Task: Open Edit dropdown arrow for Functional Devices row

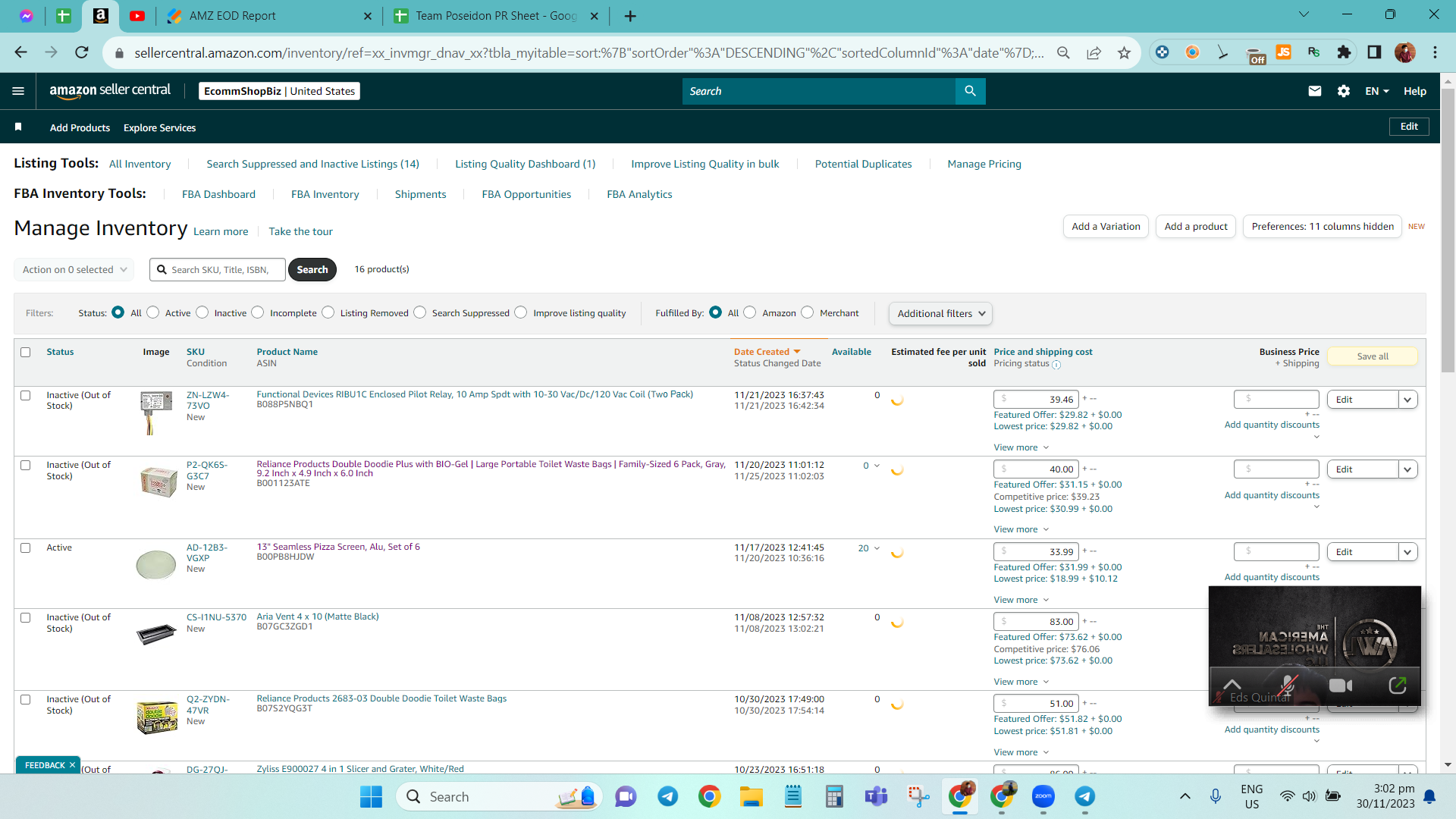Action: (1408, 400)
